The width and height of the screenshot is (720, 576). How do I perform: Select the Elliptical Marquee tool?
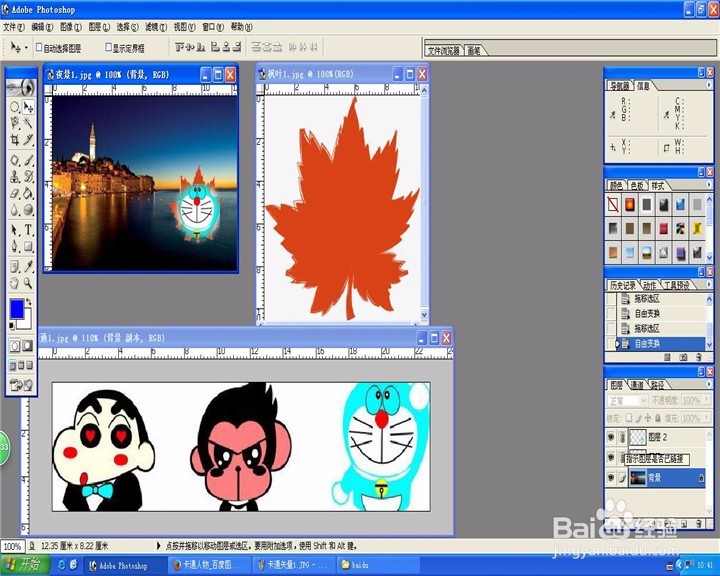click(14, 107)
